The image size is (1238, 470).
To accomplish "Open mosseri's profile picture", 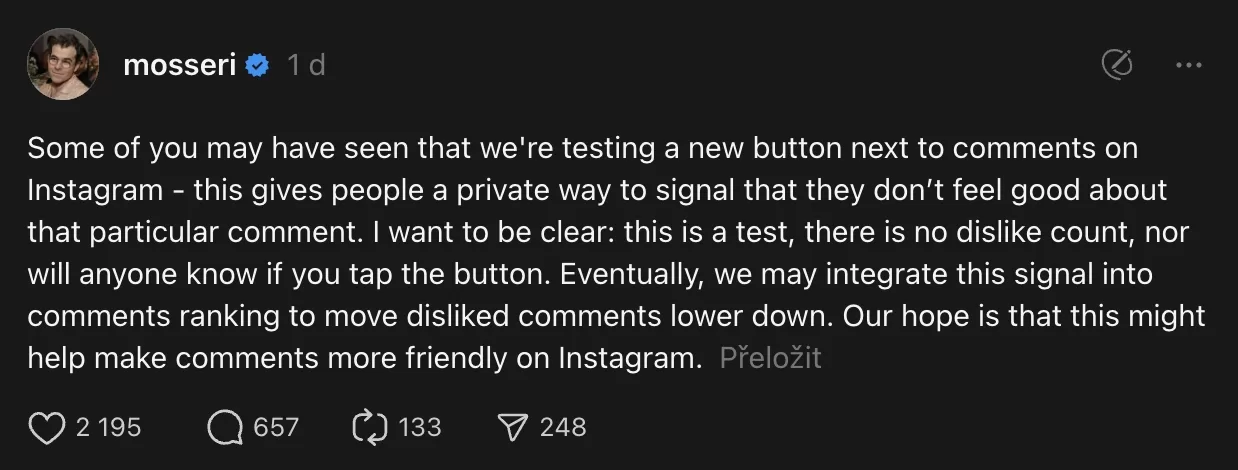I will click(63, 64).
